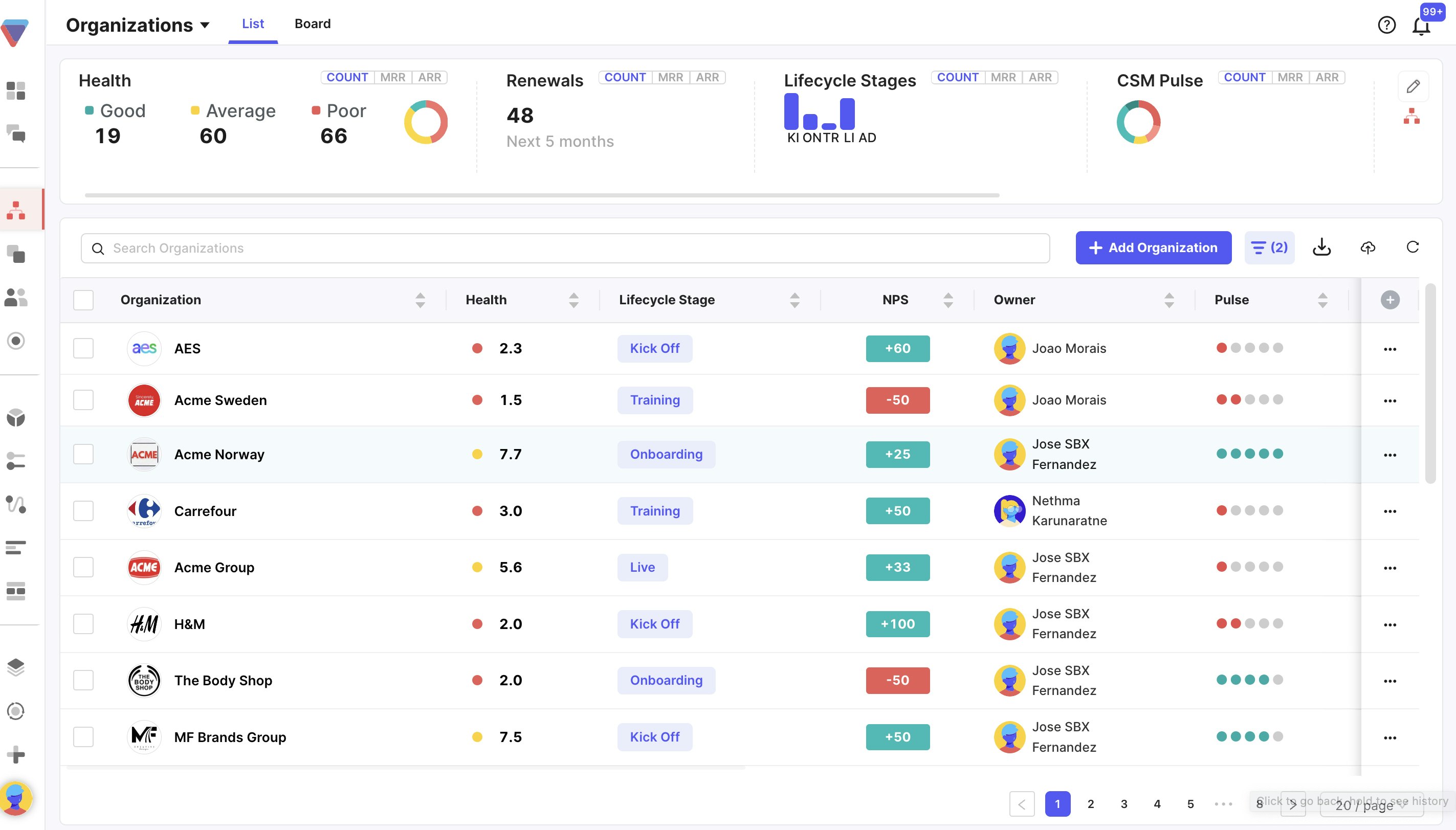This screenshot has height=830, width=1456.
Task: Open the help question mark icon
Action: pyautogui.click(x=1386, y=25)
